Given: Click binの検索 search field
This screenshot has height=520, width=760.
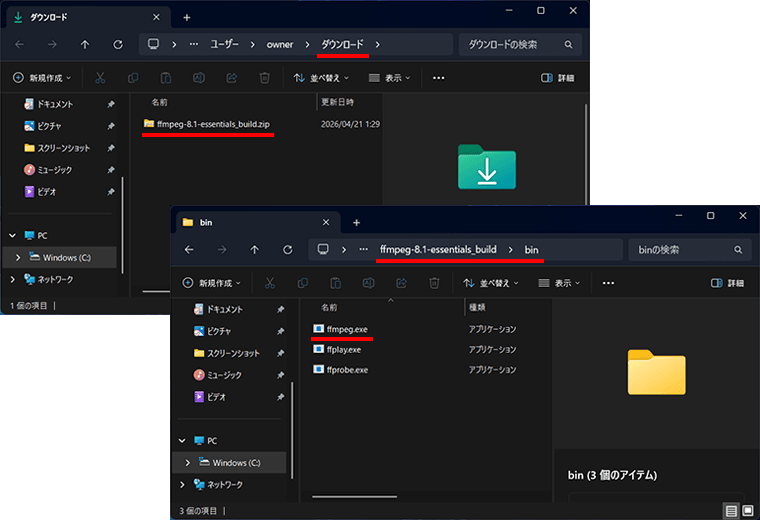Looking at the screenshot, I should tap(689, 250).
